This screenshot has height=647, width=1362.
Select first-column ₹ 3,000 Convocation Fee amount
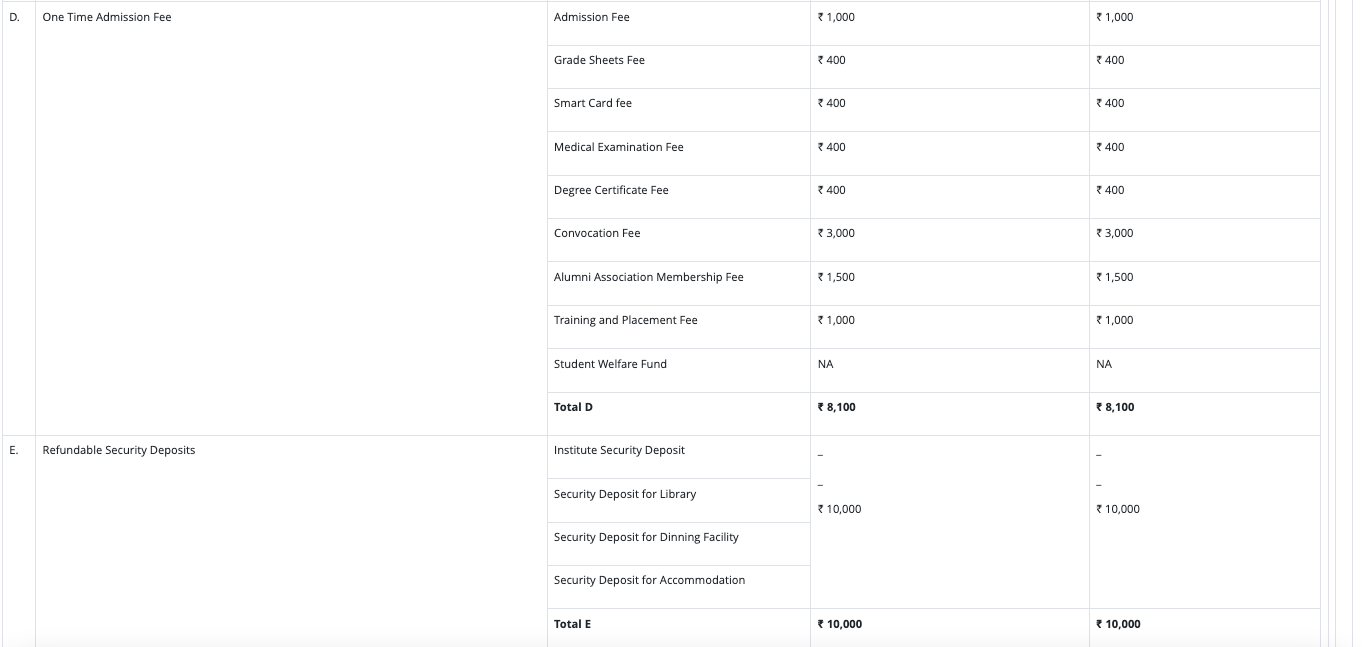[x=836, y=233]
